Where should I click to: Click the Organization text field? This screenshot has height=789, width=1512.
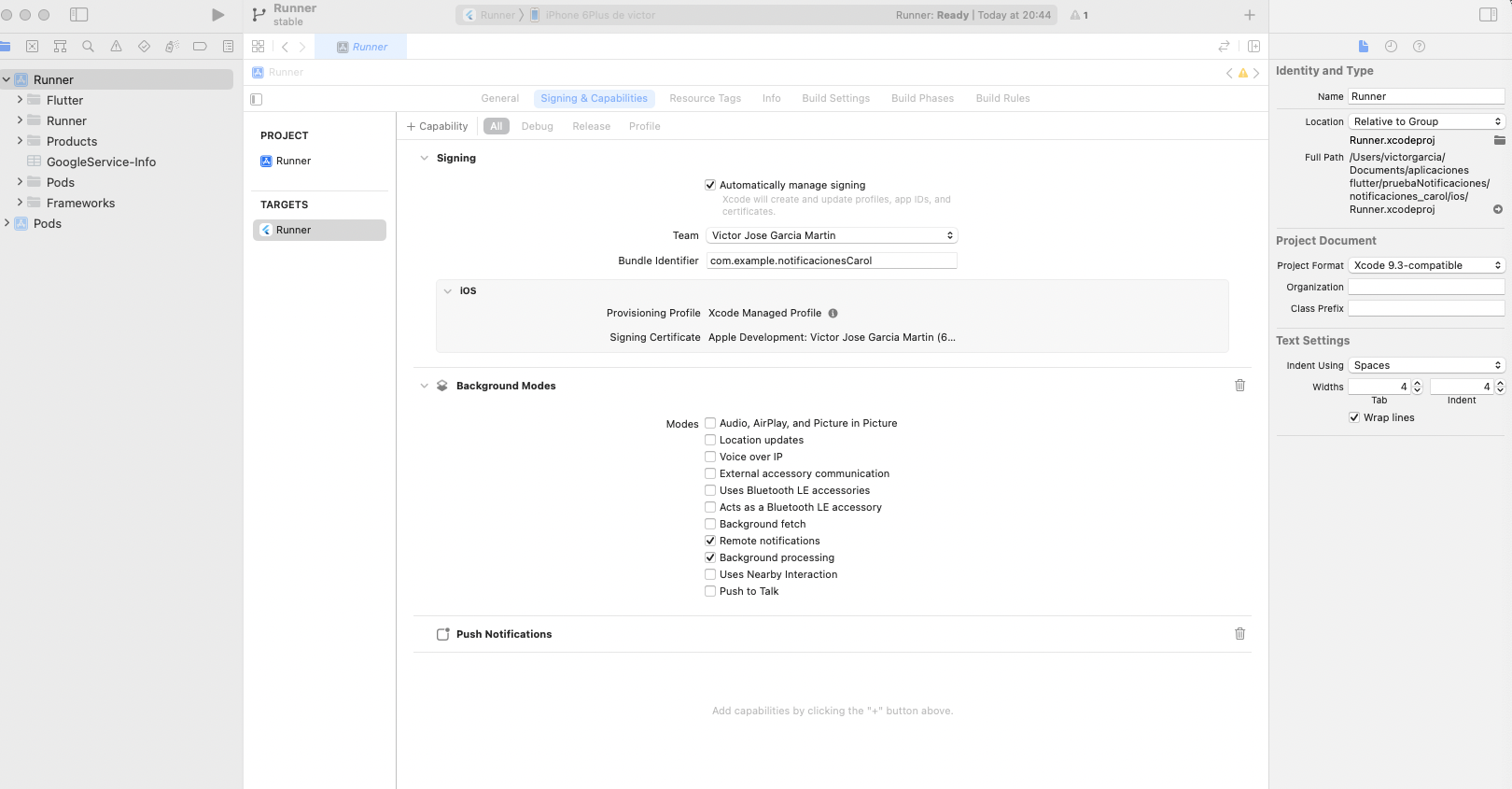(1426, 287)
